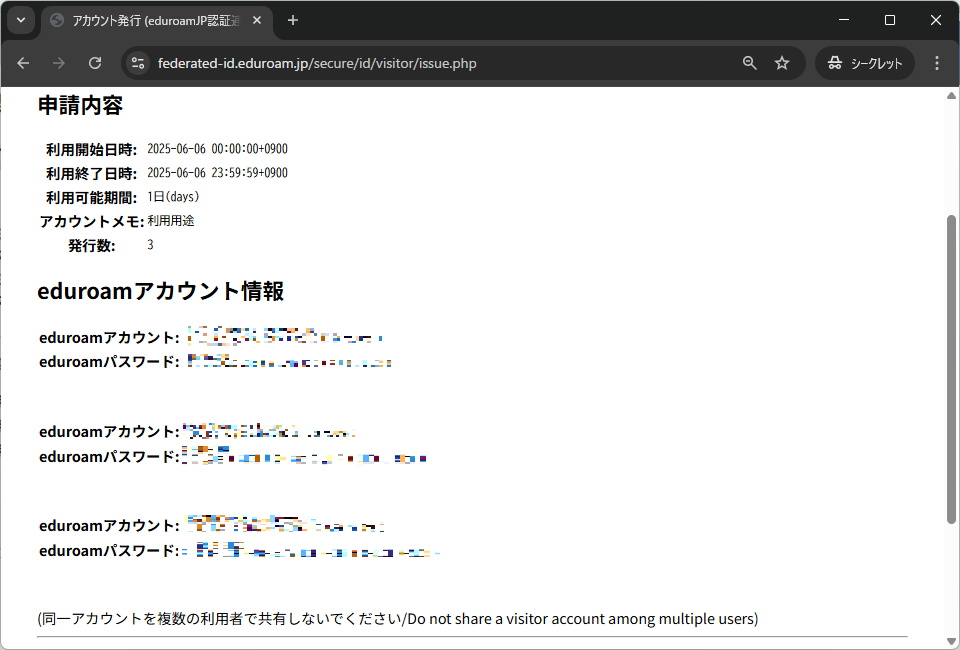Go back to the previous page
Screen dimensions: 960x650
tap(23, 63)
